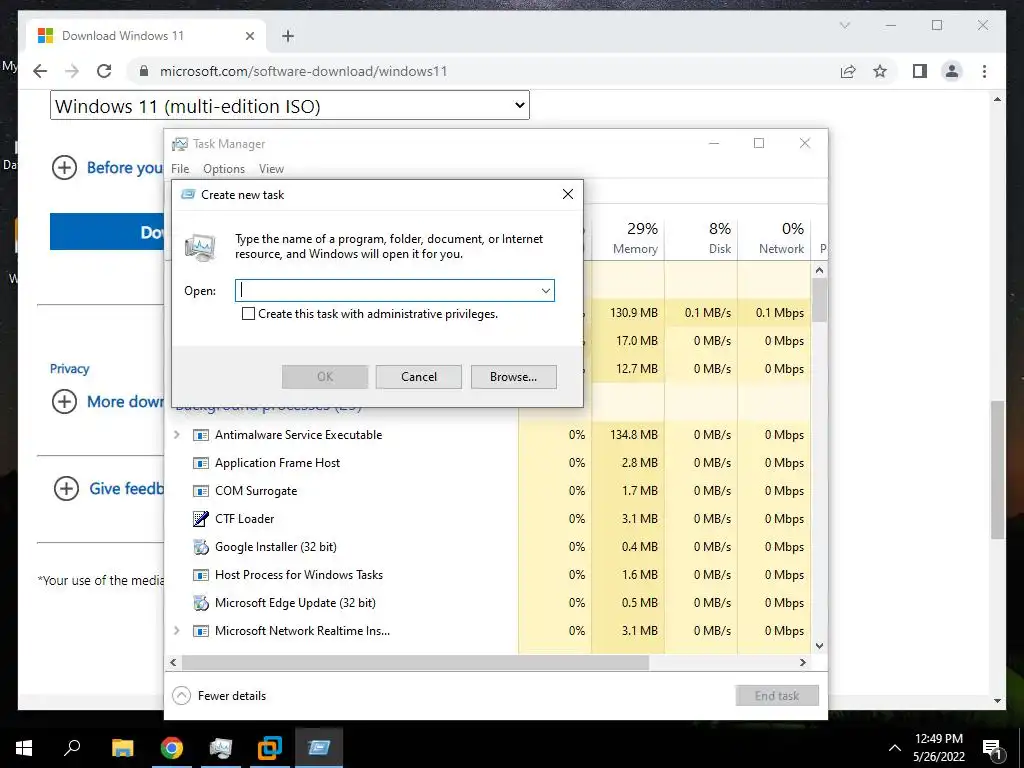Open a new Chrome tab with plus

pyautogui.click(x=288, y=36)
